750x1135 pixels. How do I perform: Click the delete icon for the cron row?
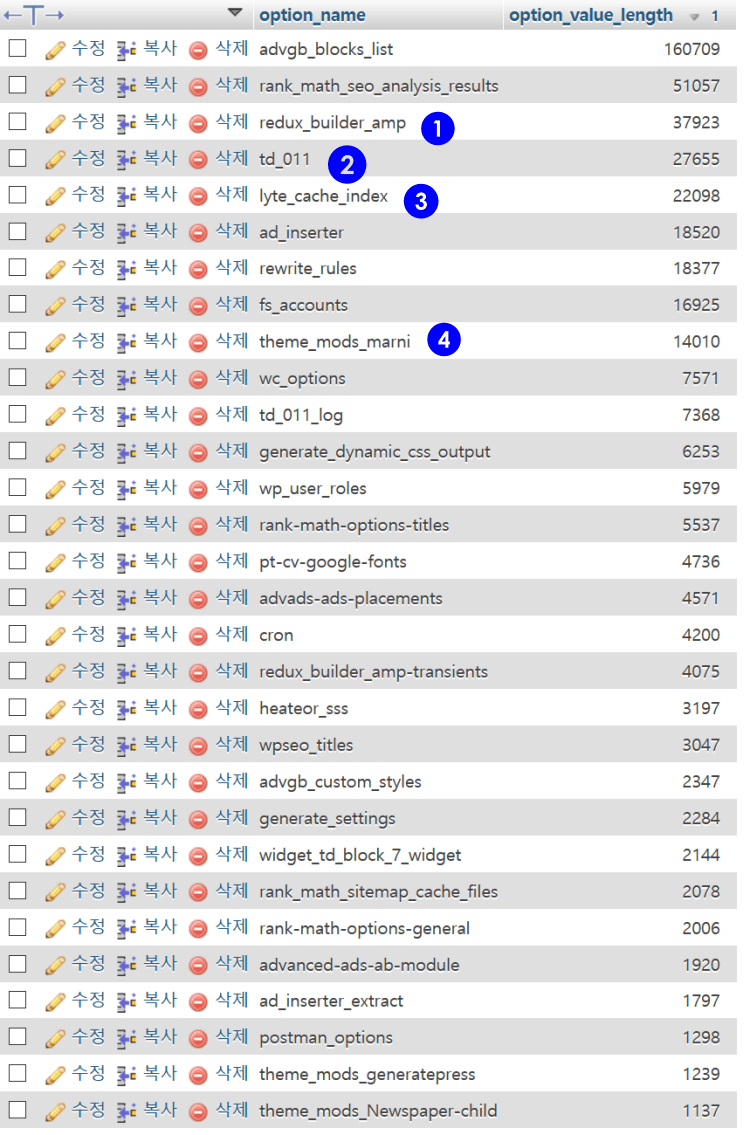(x=198, y=636)
